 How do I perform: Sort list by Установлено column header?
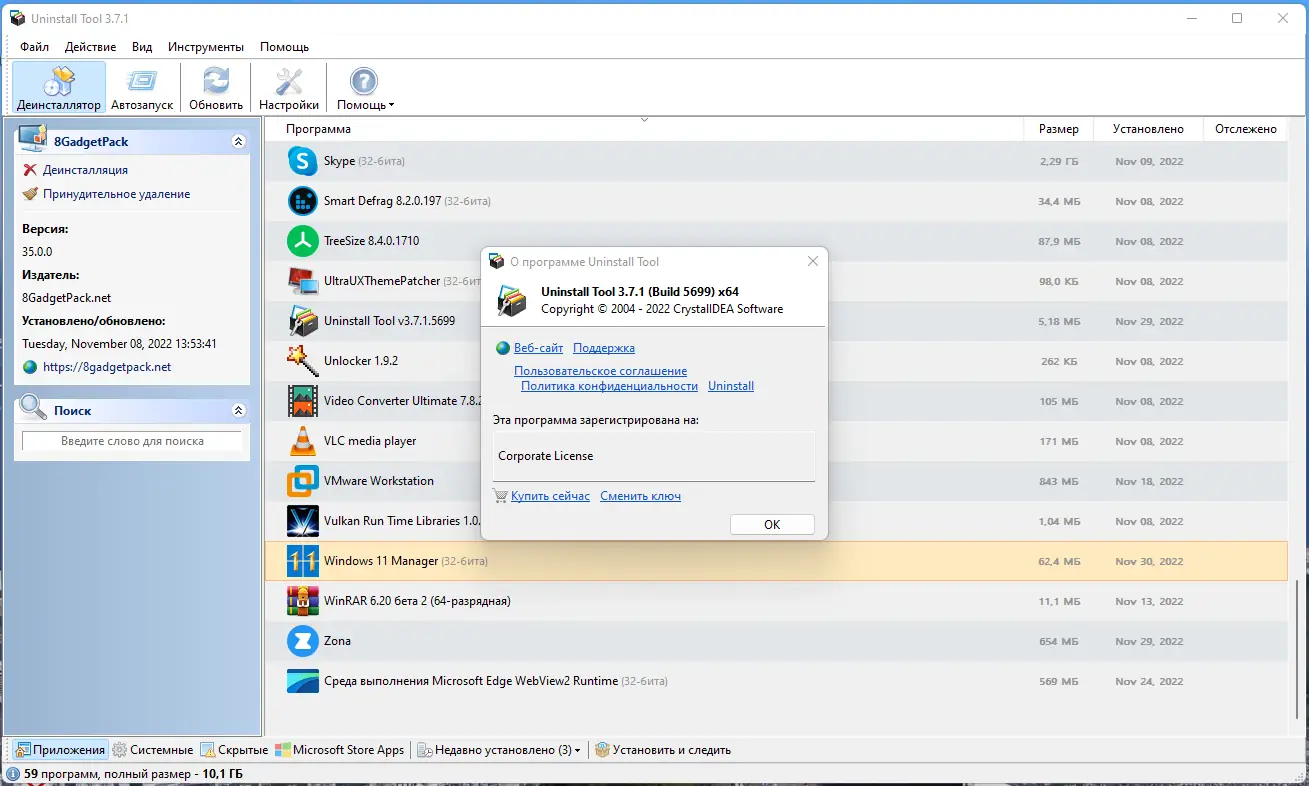1149,129
